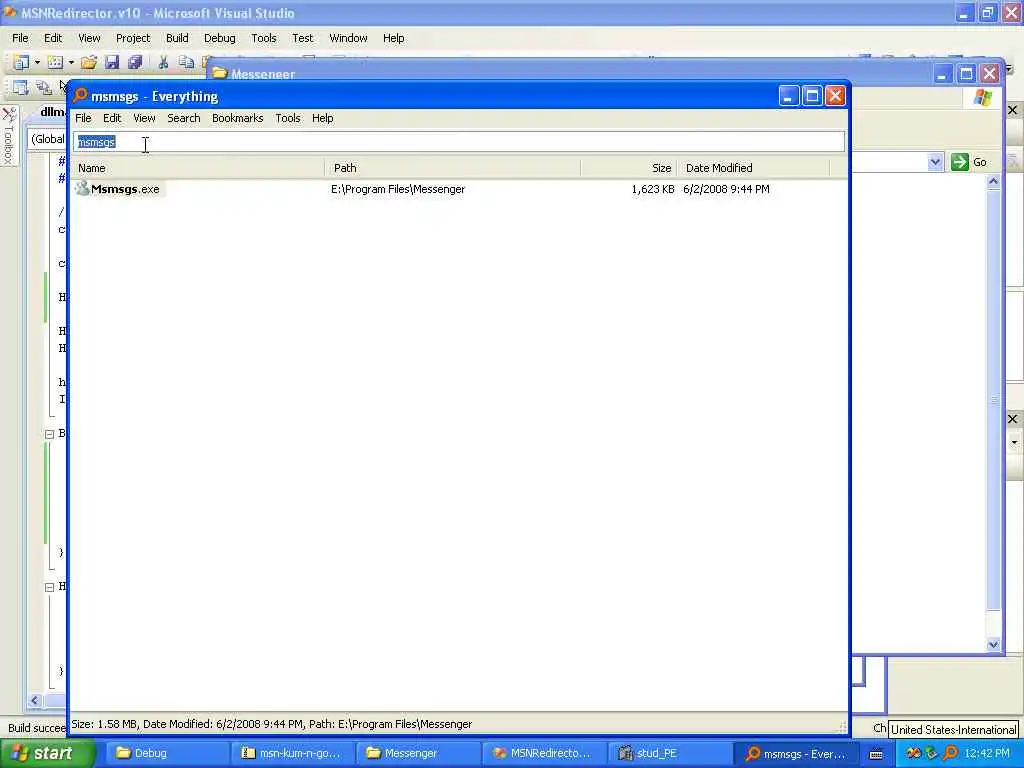Sort results by Size column header

click(x=628, y=168)
